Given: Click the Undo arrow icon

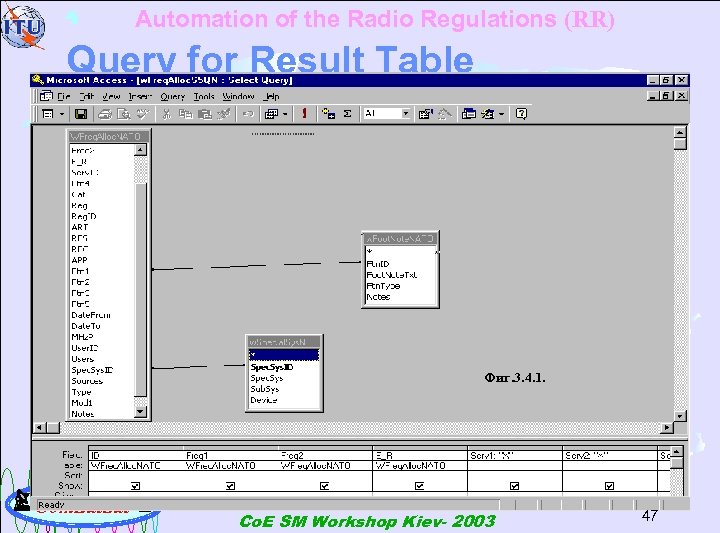Looking at the screenshot, I should [248, 113].
